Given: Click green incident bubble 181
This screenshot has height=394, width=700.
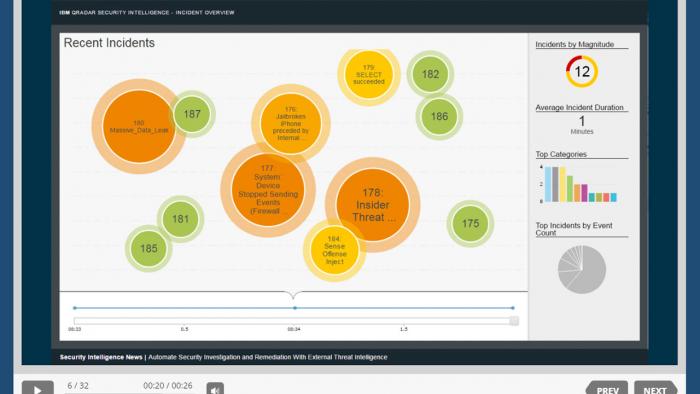Looking at the screenshot, I should click(x=180, y=219).
